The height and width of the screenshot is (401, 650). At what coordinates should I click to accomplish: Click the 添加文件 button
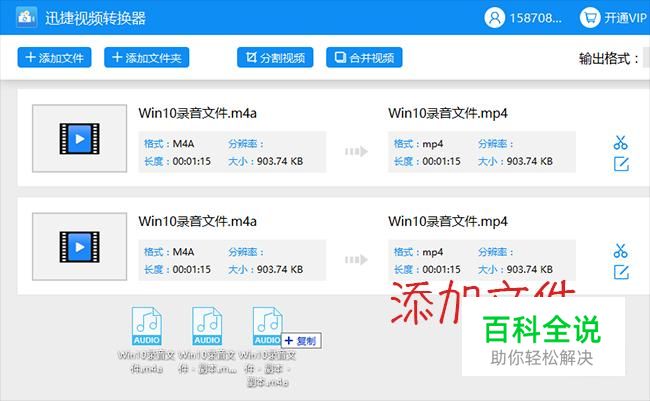[54, 57]
